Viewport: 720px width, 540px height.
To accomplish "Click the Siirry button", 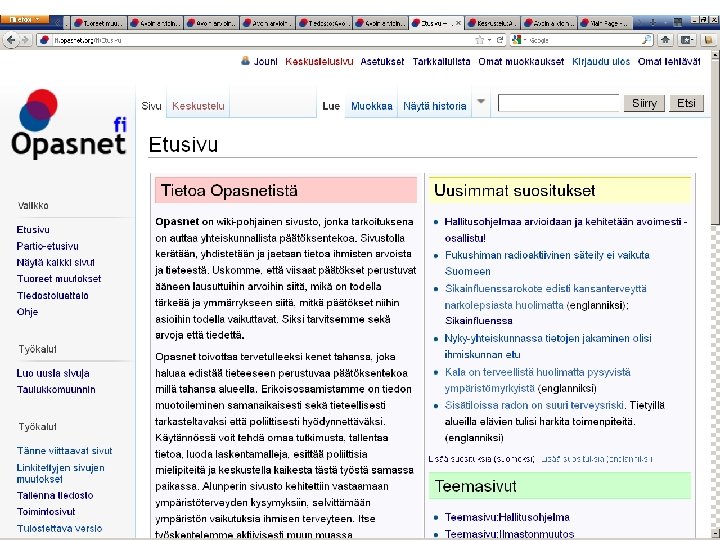I will (644, 103).
